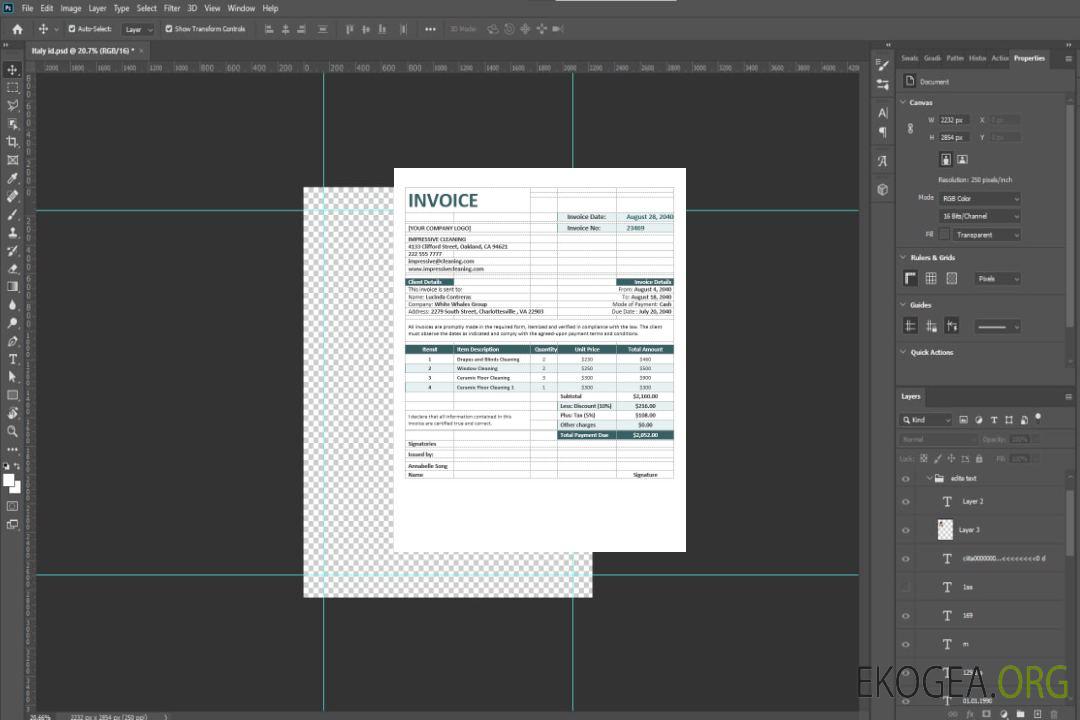The image size is (1080, 720).
Task: Collapse the edite text layer group
Action: pos(929,478)
